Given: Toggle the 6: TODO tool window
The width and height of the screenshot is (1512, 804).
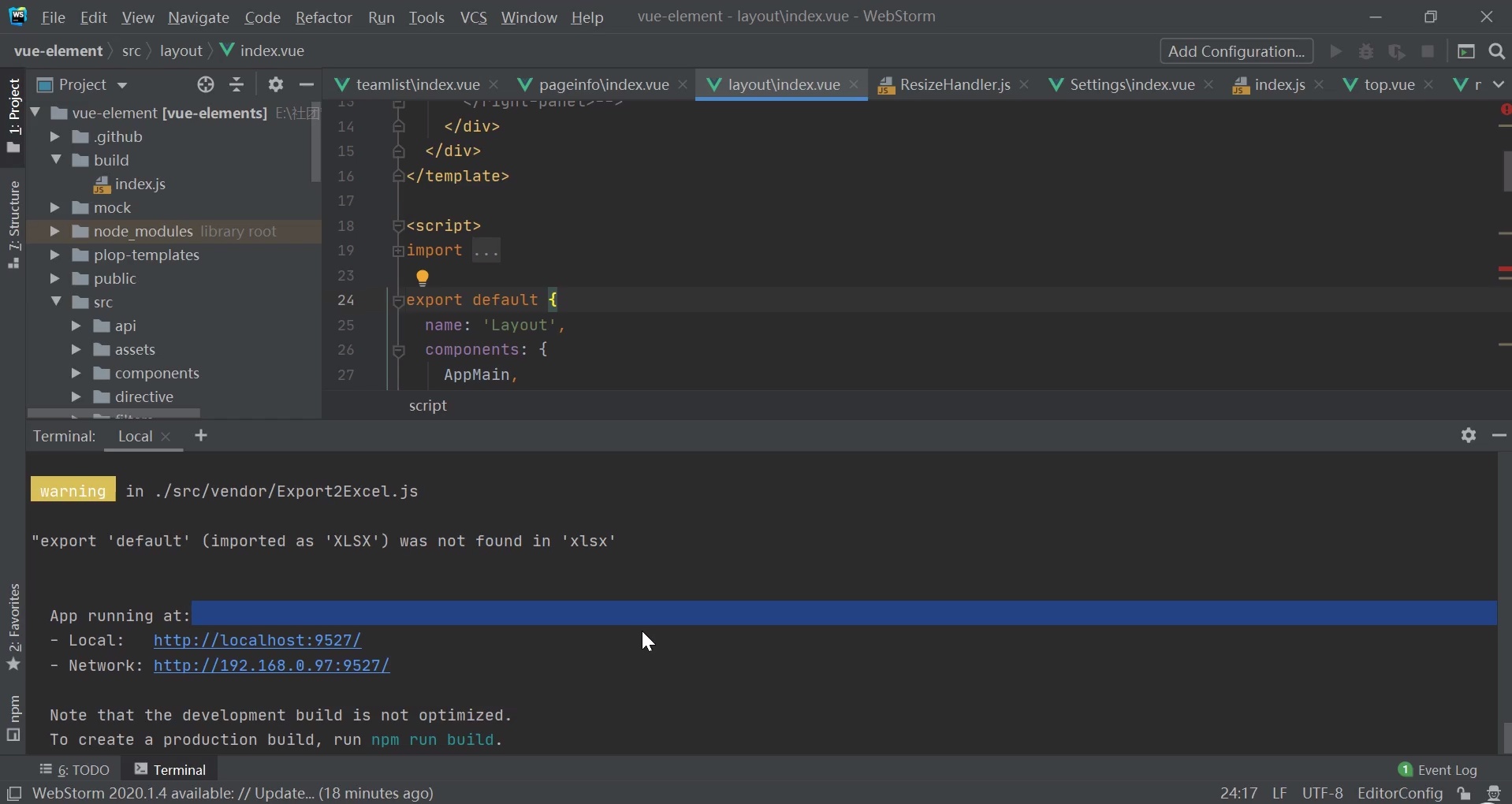Looking at the screenshot, I should [x=75, y=770].
